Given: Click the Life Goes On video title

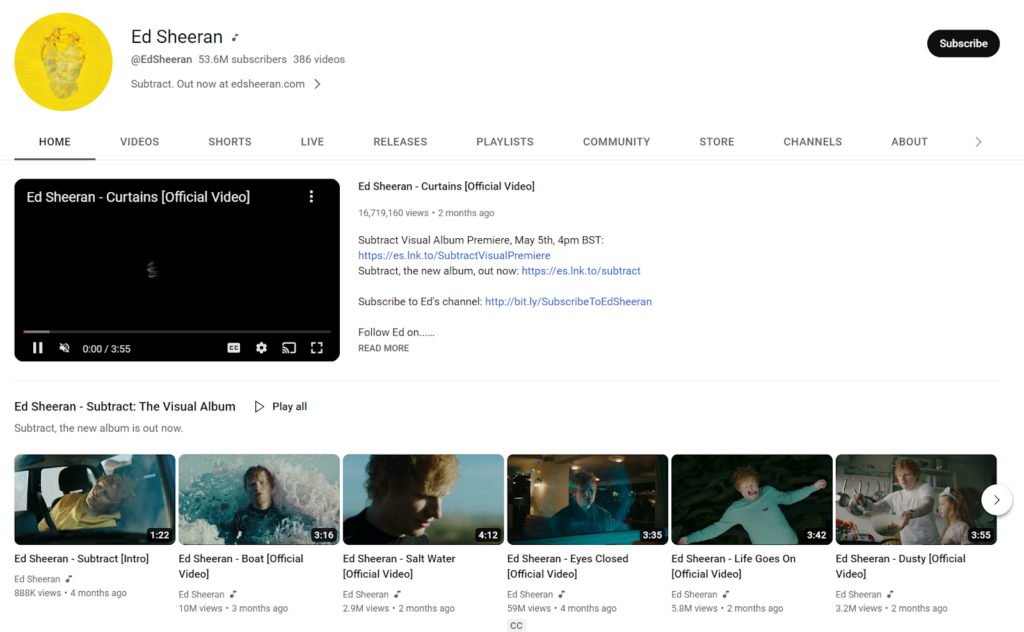Looking at the screenshot, I should [733, 566].
